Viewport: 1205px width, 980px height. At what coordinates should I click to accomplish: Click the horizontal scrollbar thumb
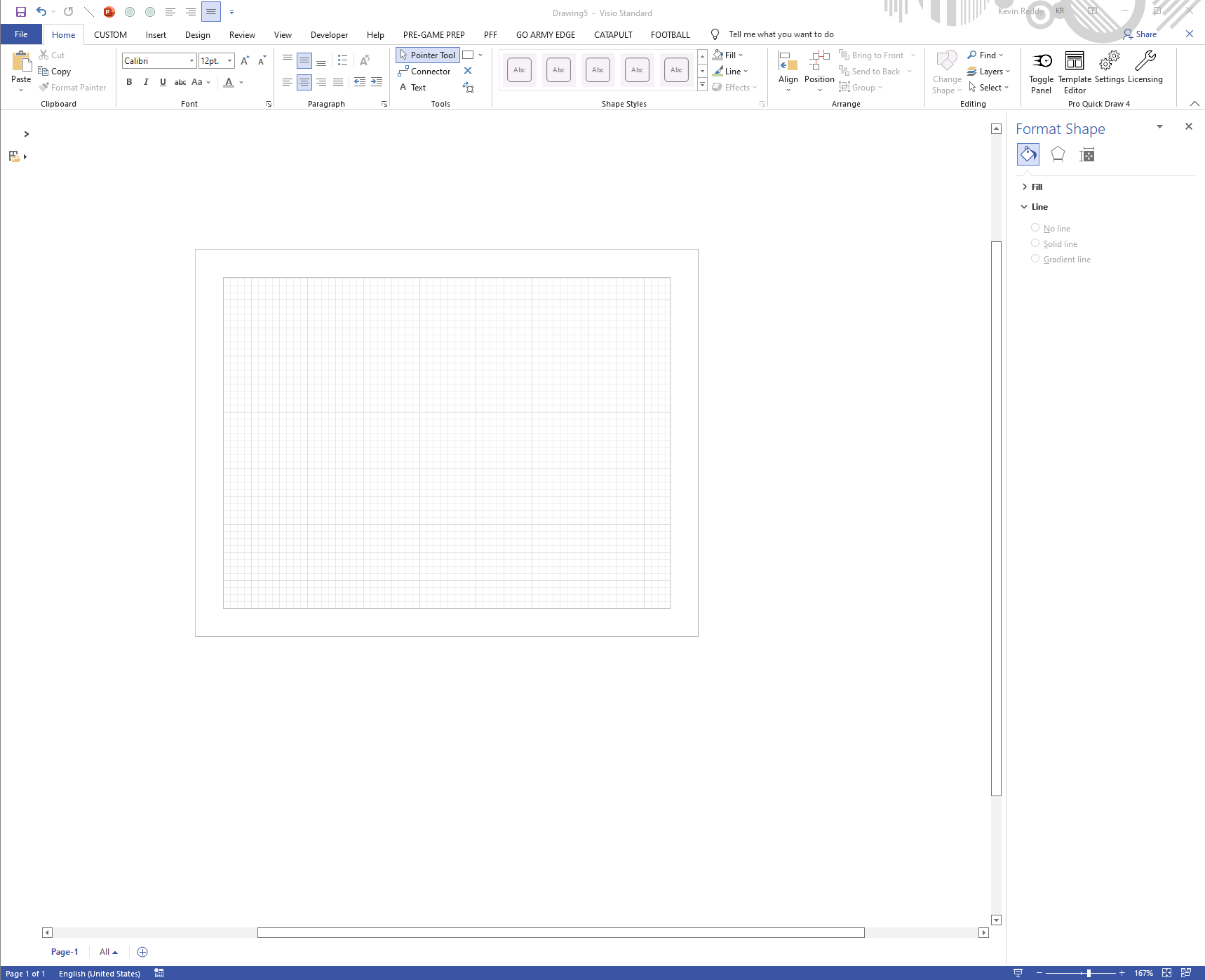pos(560,932)
